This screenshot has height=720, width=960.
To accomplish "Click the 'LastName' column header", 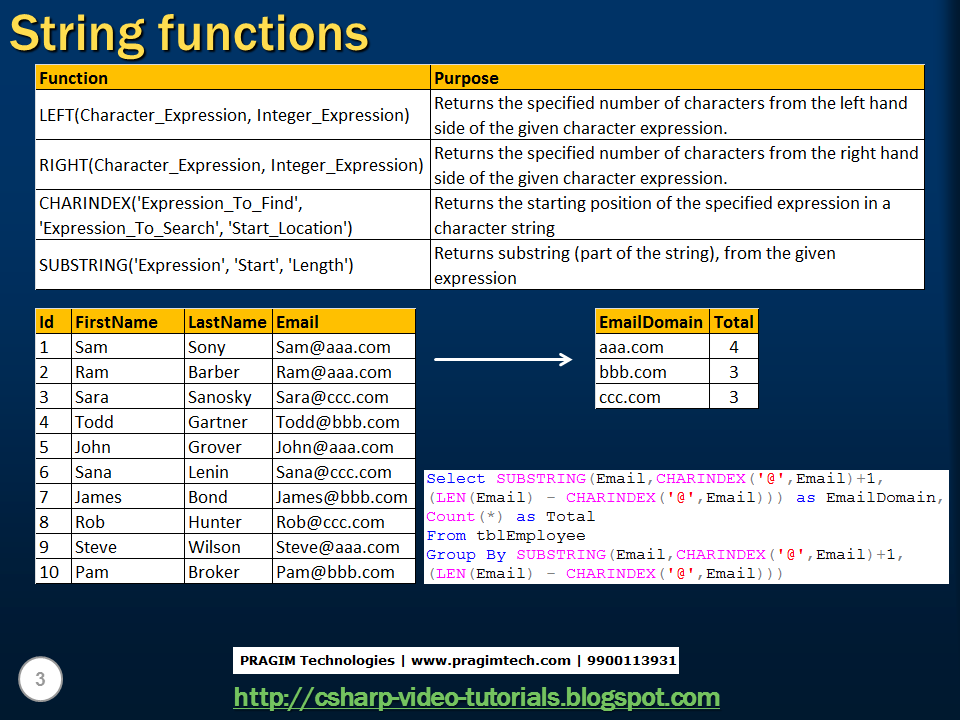I will pyautogui.click(x=228, y=321).
